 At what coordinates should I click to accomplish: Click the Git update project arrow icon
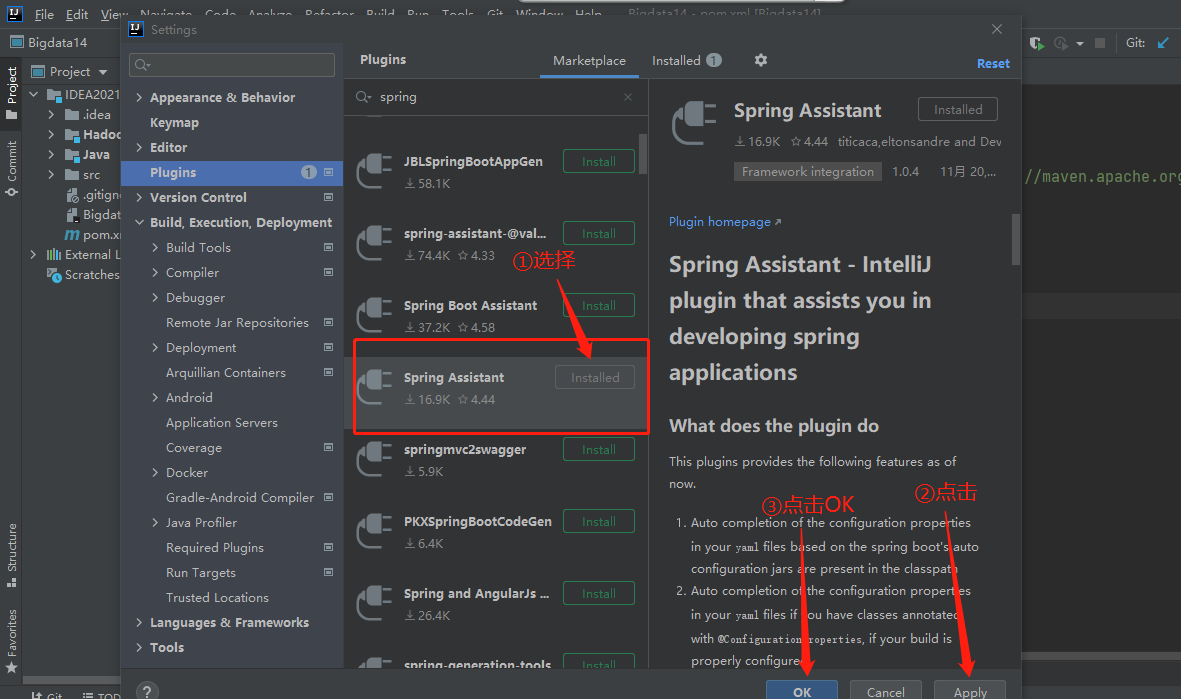click(1164, 43)
